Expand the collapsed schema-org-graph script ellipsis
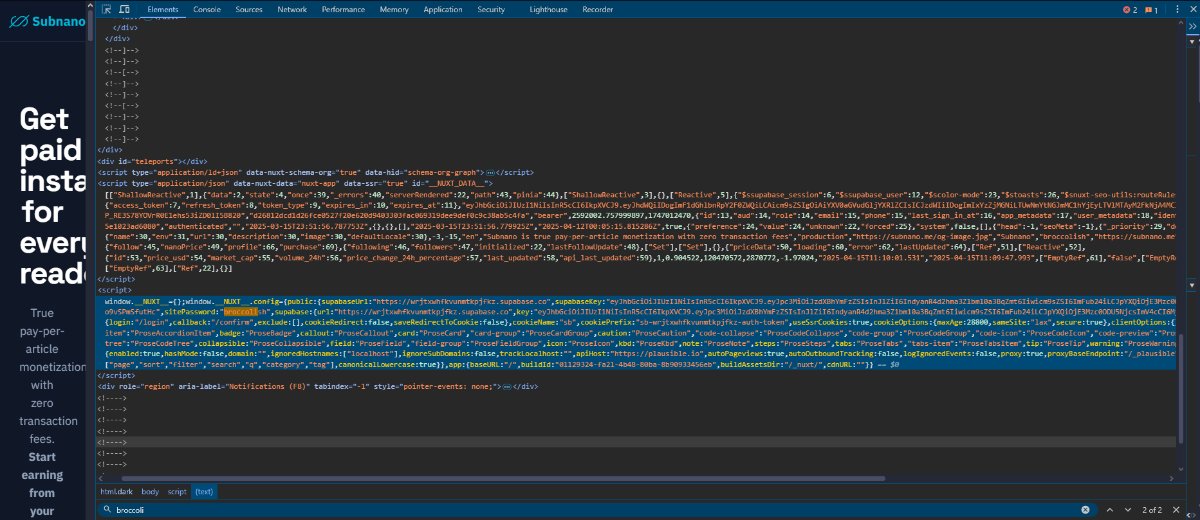 (492, 172)
